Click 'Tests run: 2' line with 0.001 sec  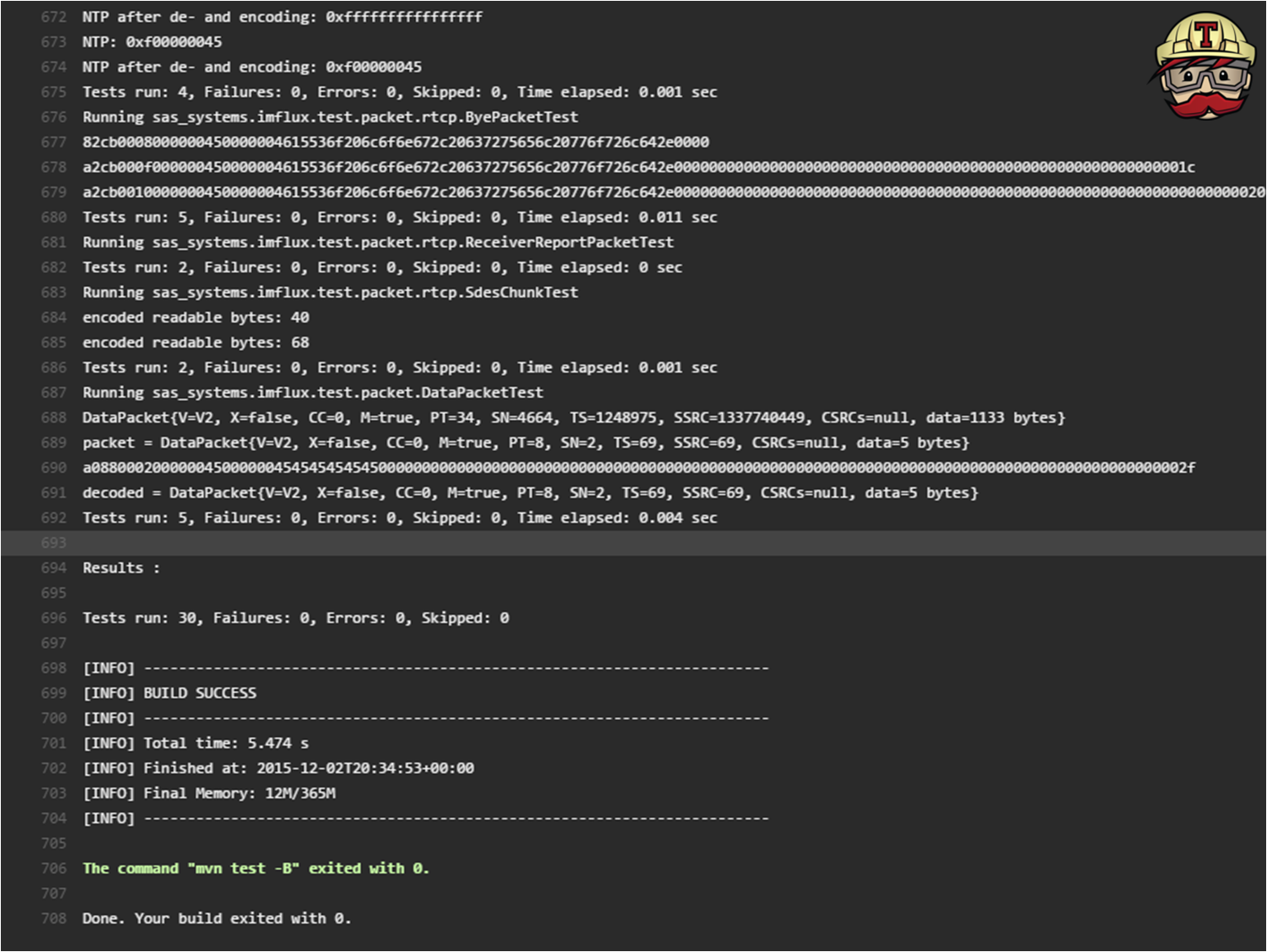click(400, 368)
